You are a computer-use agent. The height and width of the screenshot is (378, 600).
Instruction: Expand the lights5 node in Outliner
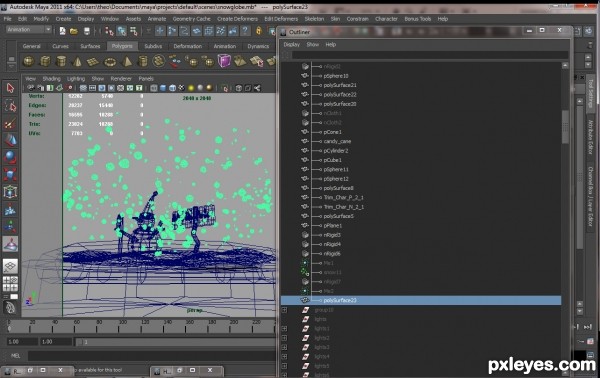tap(284, 366)
